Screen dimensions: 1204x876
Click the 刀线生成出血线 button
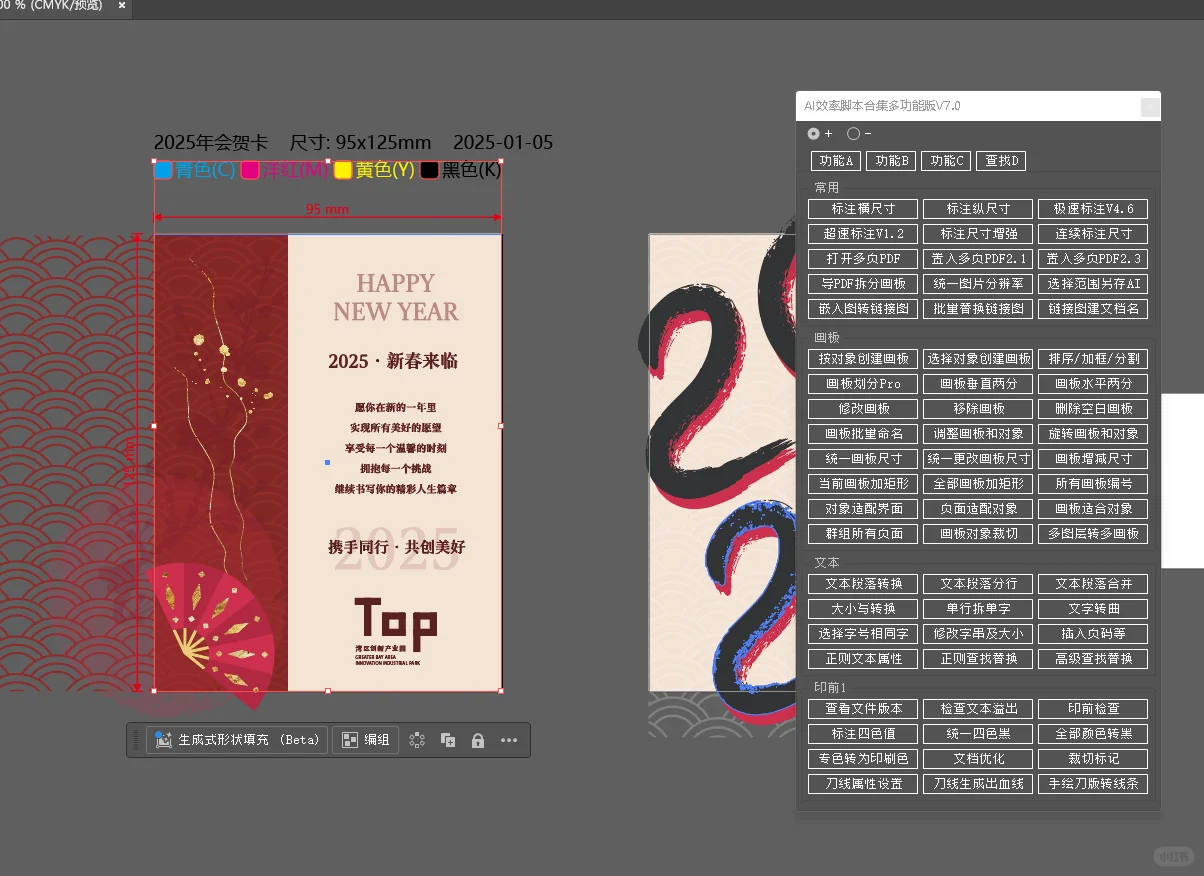click(x=978, y=783)
